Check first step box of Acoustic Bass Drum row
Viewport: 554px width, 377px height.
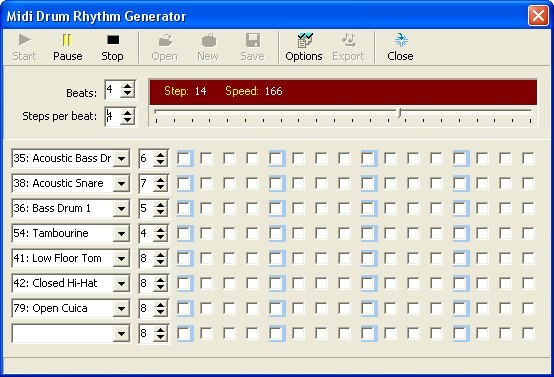coord(184,158)
